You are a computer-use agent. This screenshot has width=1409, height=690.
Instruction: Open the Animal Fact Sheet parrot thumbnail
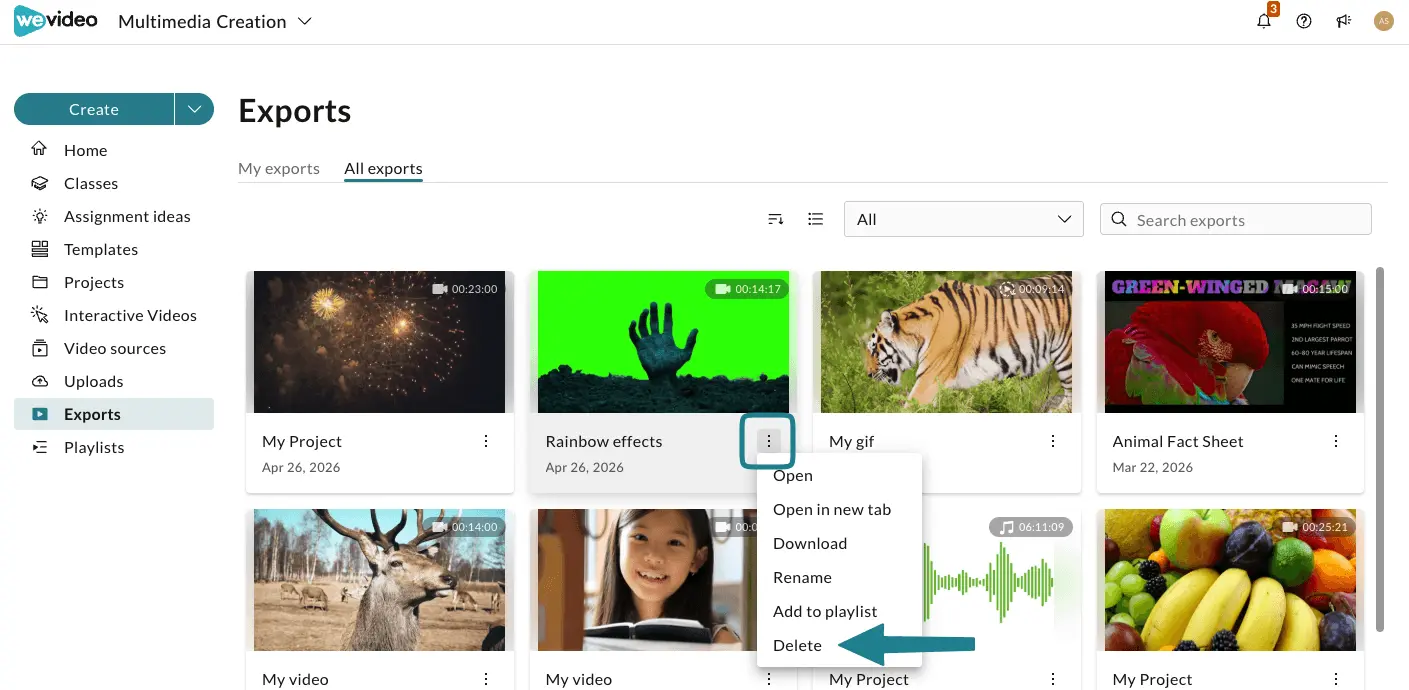[x=1230, y=342]
